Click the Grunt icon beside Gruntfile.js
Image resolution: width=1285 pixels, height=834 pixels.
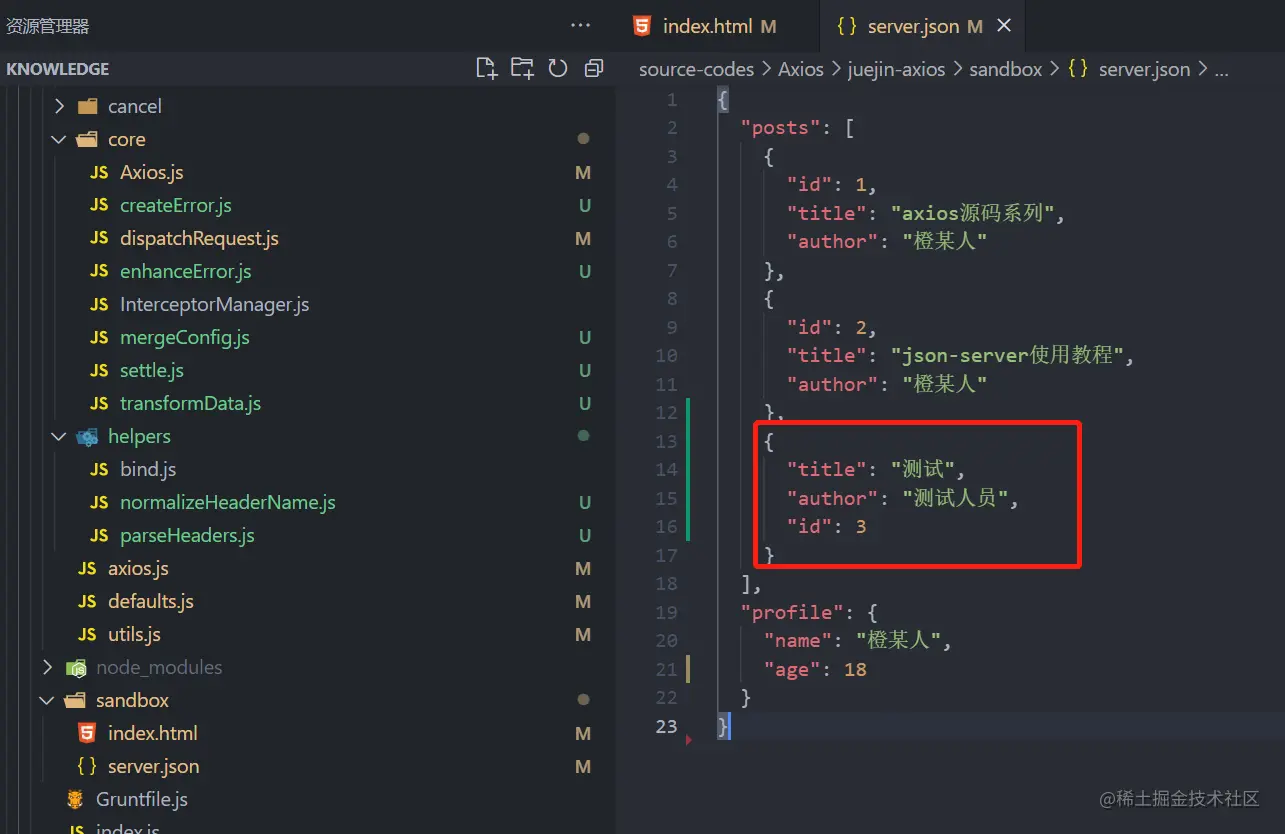tap(76, 799)
